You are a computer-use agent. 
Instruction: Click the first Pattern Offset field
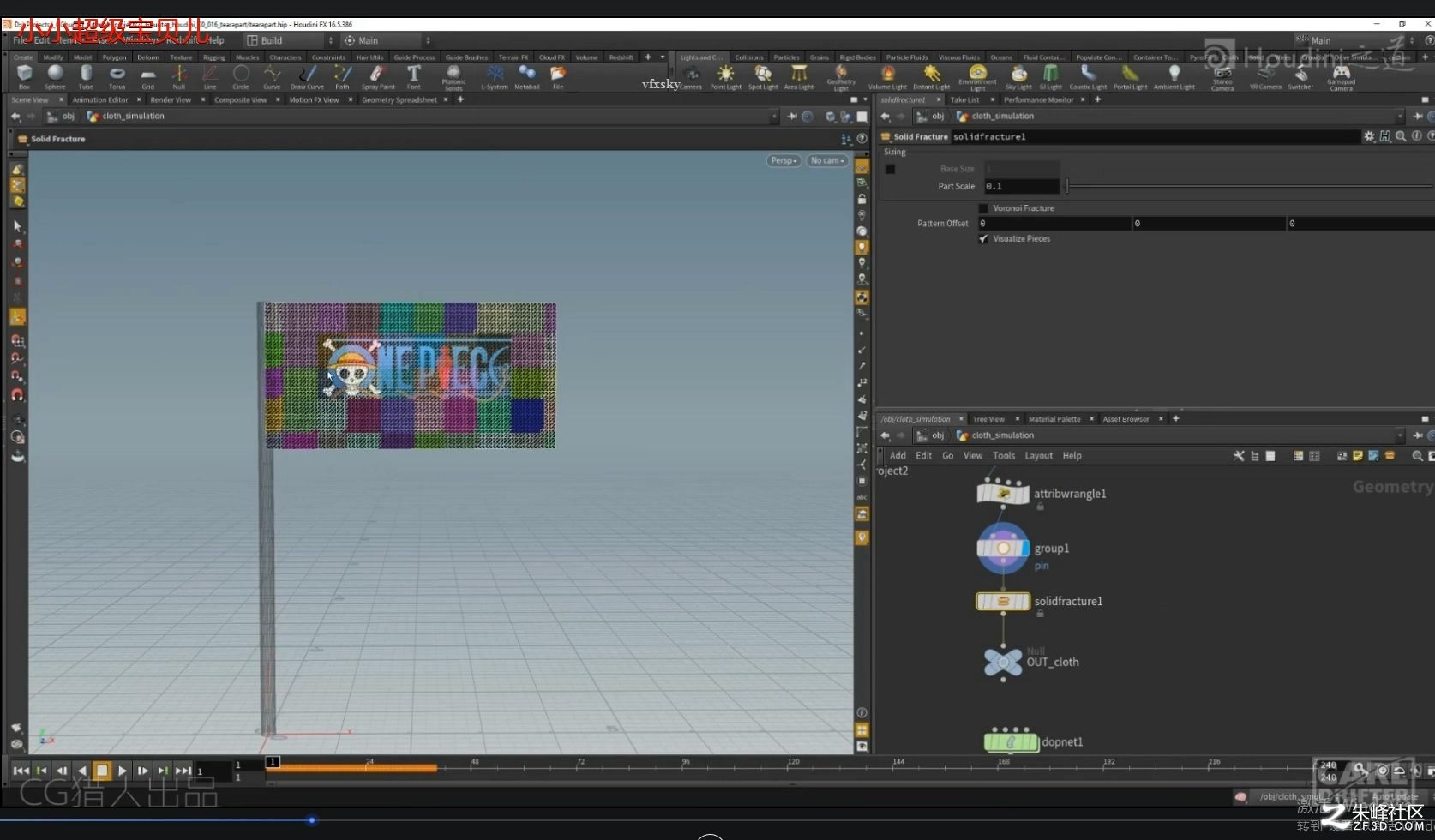[1054, 224]
